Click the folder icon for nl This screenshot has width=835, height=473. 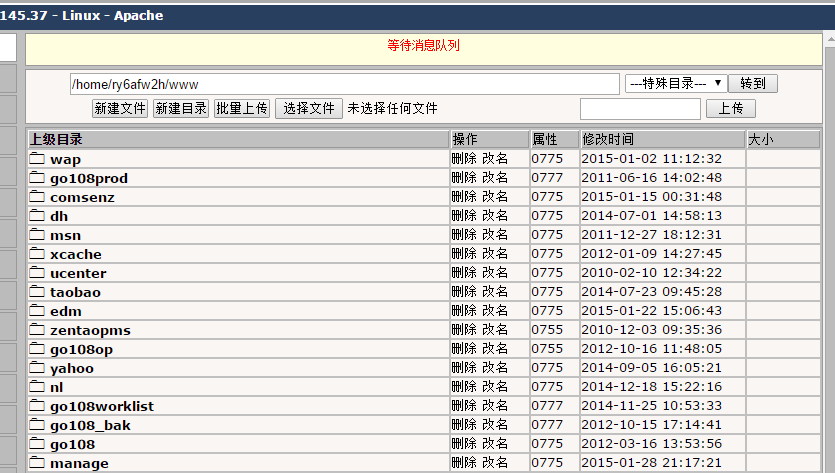click(x=37, y=386)
